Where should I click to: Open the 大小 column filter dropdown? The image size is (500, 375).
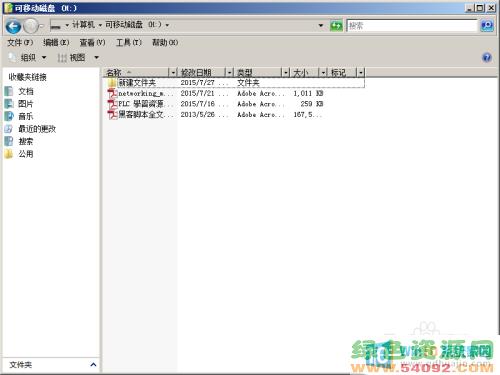click(323, 72)
